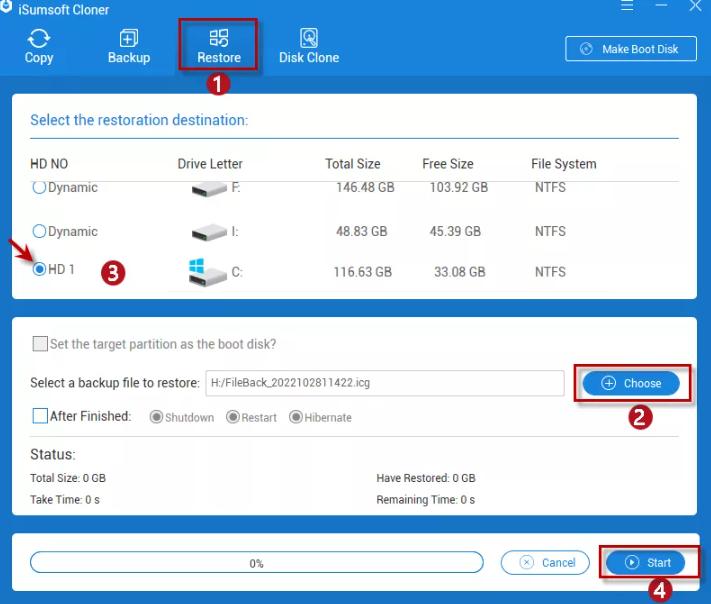Open the Disk Clone tab
The height and width of the screenshot is (604, 711).
coord(309,47)
